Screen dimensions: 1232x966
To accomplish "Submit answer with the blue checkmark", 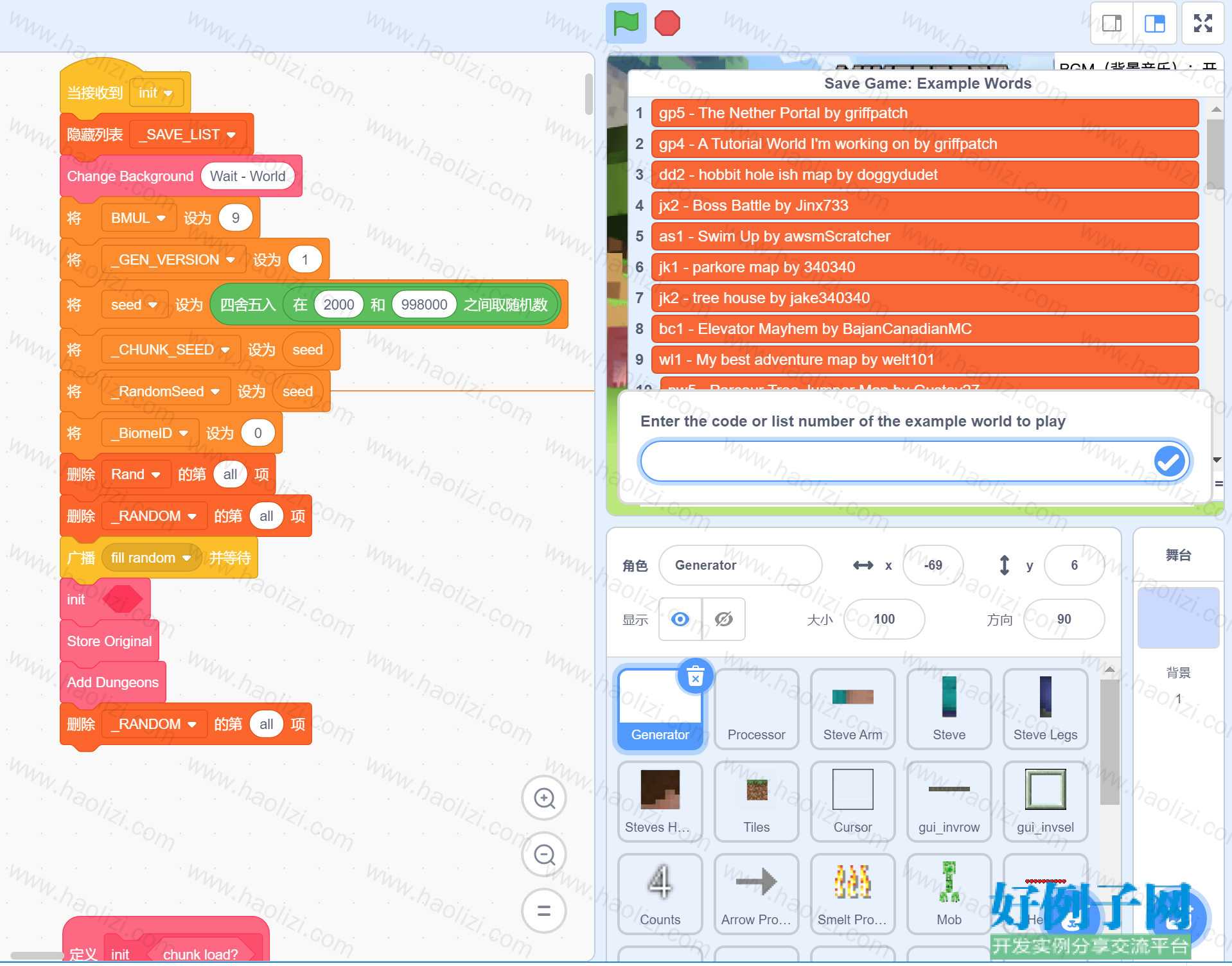I will (x=1169, y=461).
